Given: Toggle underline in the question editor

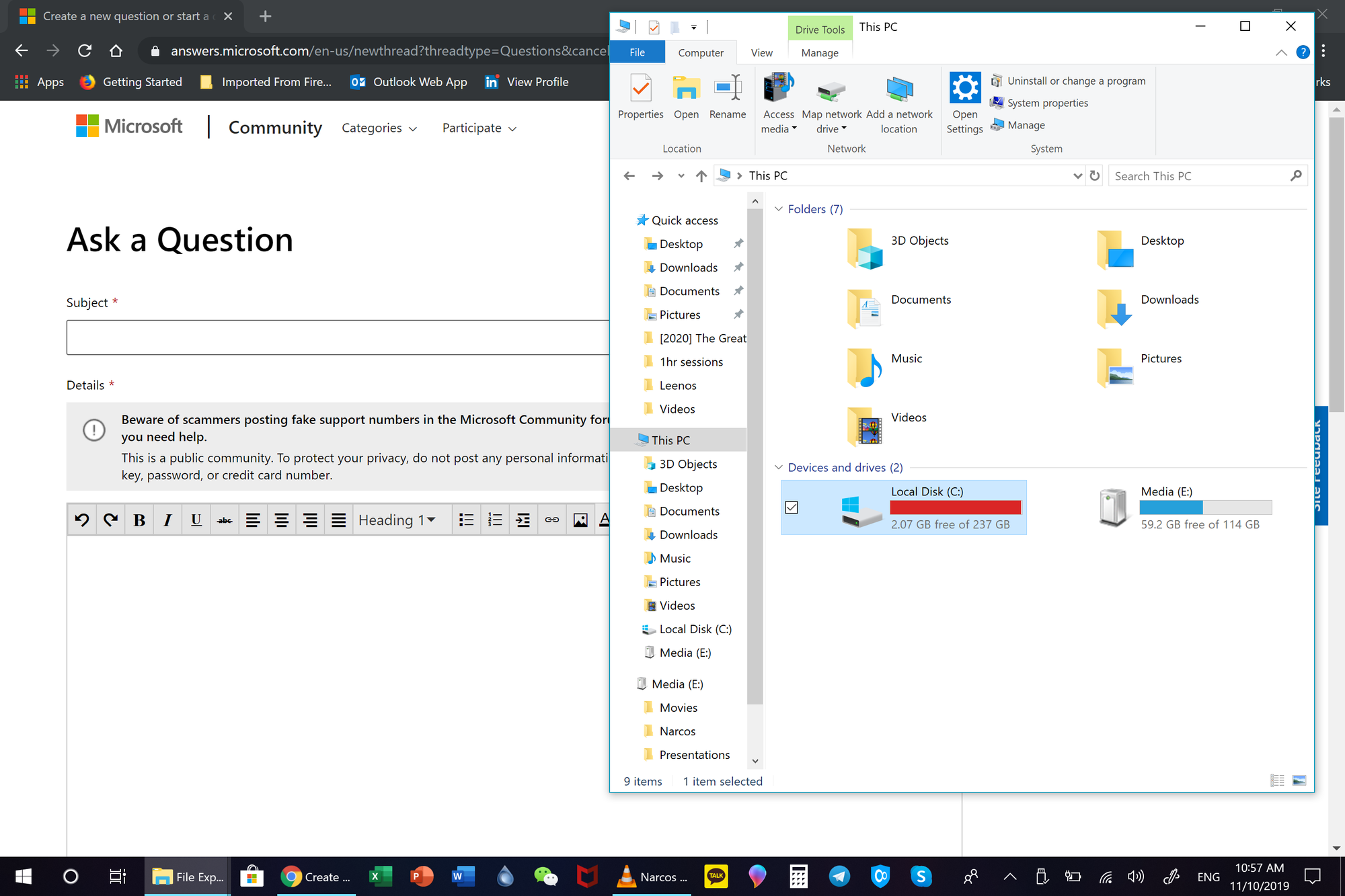Looking at the screenshot, I should [196, 520].
